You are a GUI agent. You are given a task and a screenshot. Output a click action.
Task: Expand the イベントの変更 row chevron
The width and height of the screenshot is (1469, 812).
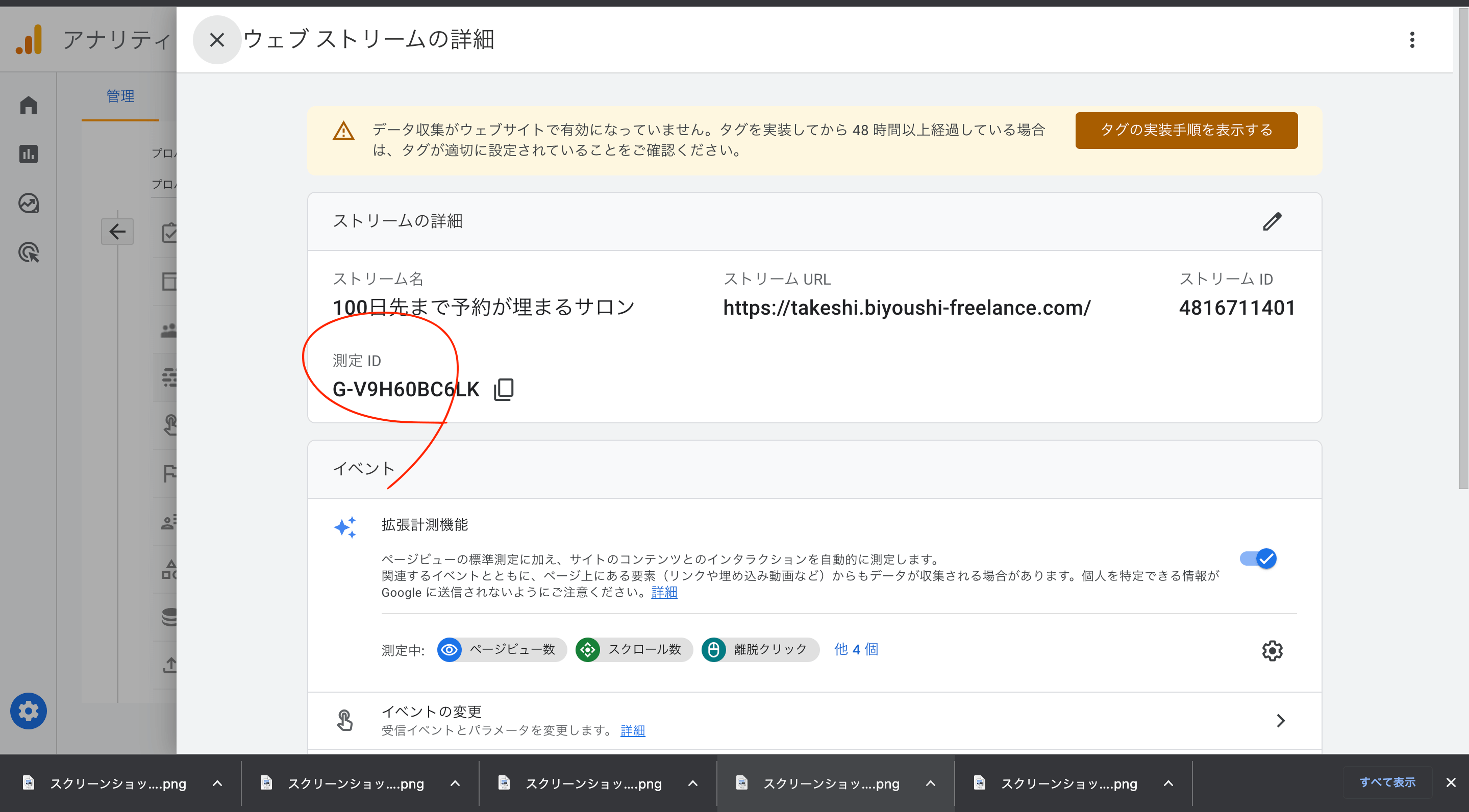tap(1281, 721)
